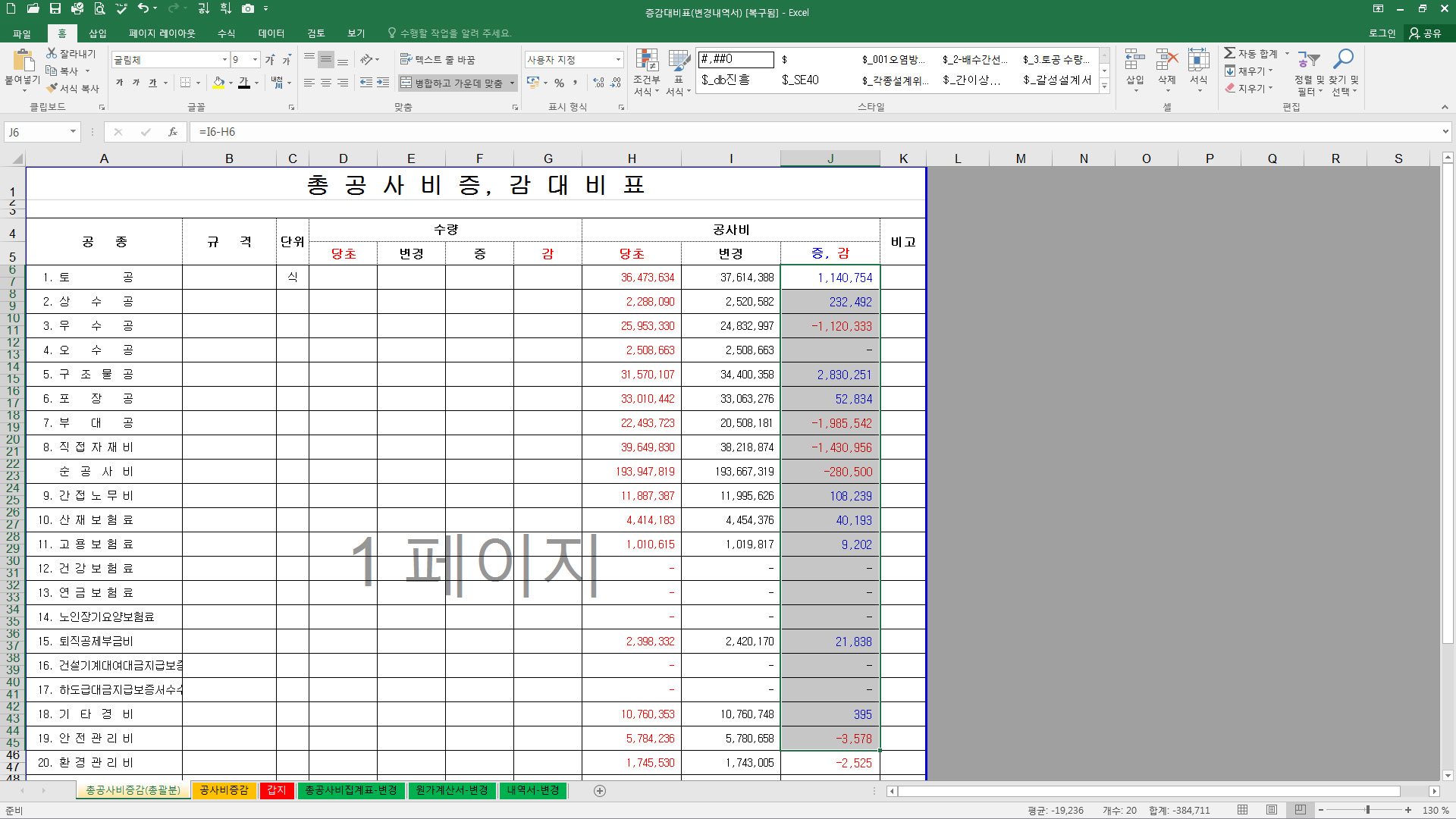Screen dimensions: 1456x819
Task: Click the Paste (붙여넣기) clipboard icon
Action: point(23,62)
